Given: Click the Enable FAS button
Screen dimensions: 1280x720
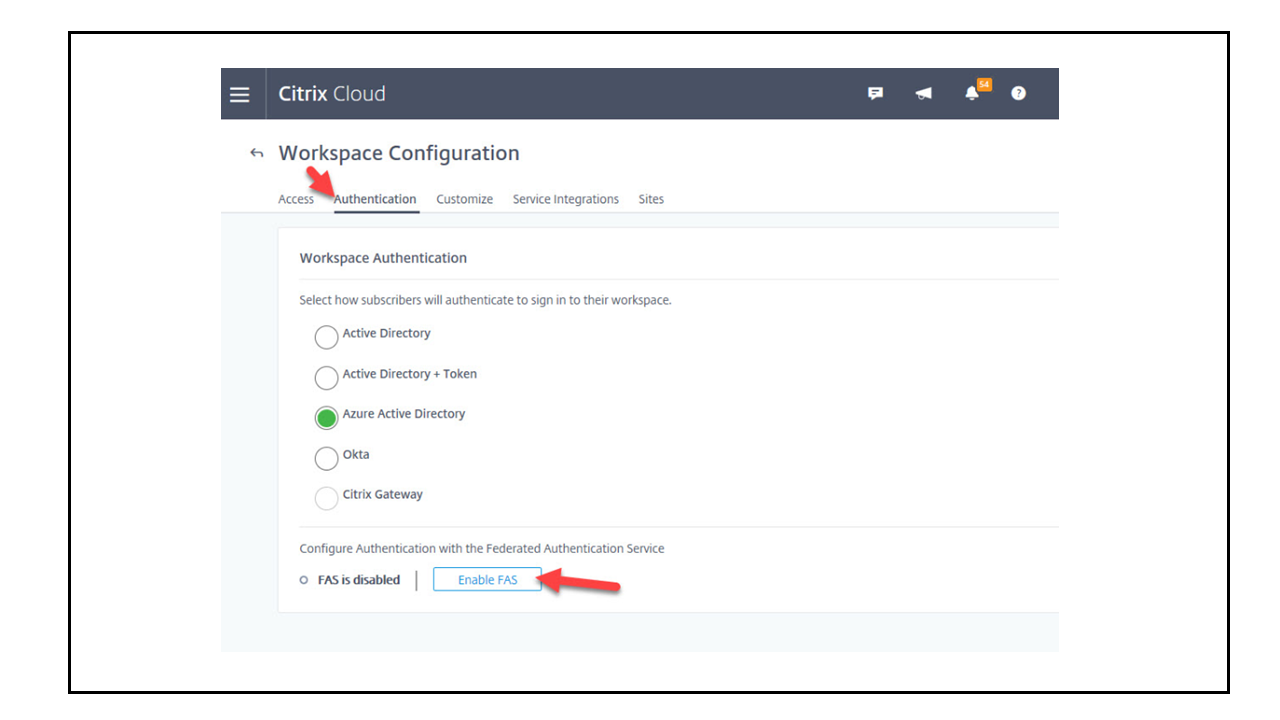Looking at the screenshot, I should pos(487,580).
